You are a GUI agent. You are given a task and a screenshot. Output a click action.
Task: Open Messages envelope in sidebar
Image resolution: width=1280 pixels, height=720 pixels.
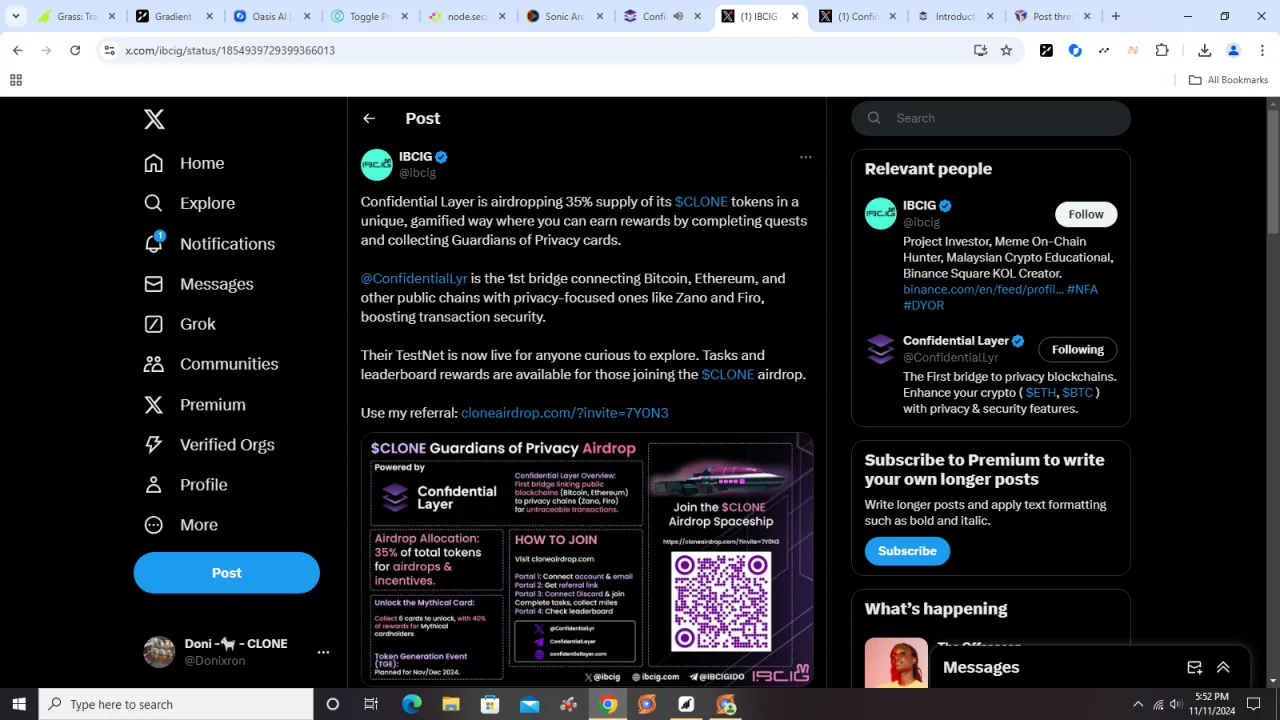click(153, 284)
